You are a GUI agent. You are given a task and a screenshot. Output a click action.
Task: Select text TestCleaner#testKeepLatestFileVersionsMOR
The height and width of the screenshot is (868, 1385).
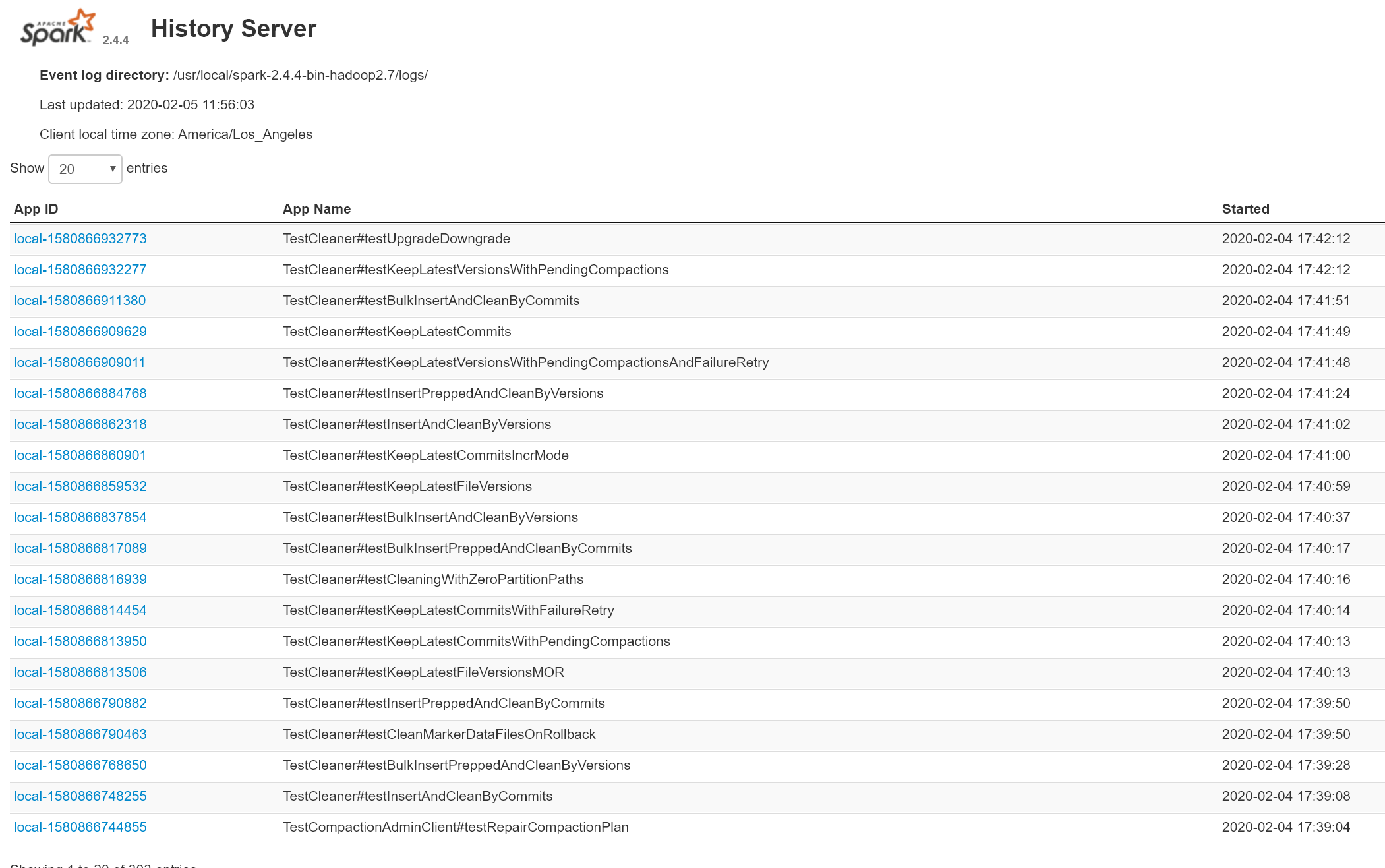tap(423, 672)
